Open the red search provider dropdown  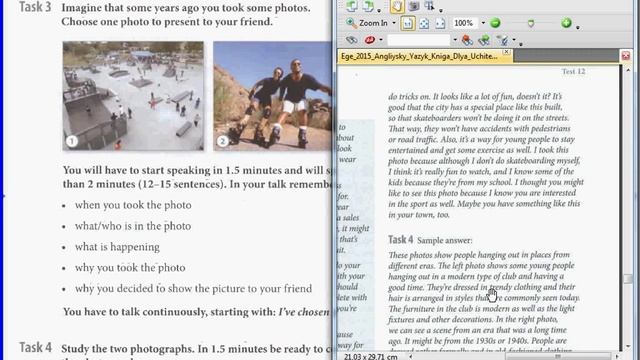381,40
